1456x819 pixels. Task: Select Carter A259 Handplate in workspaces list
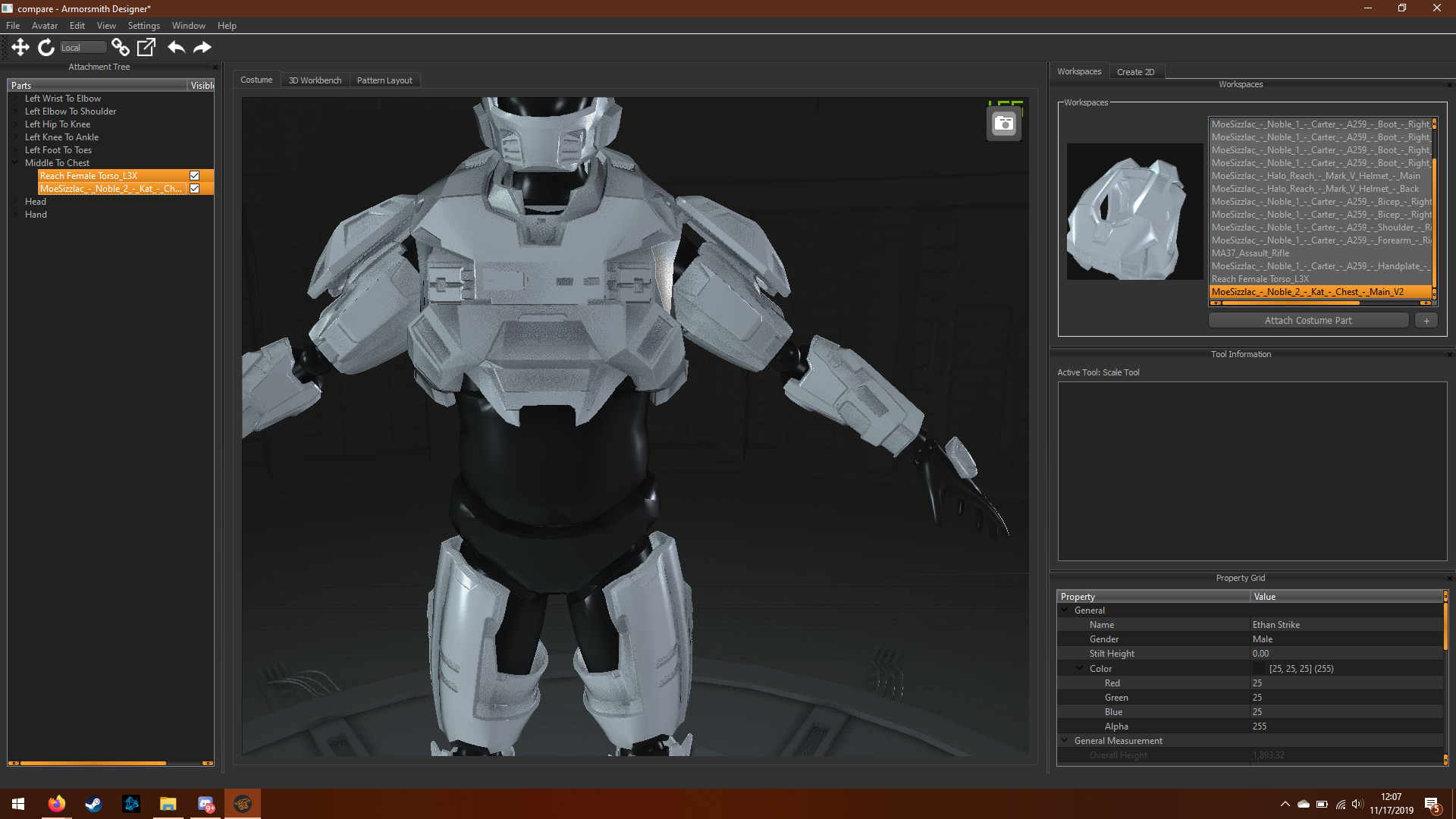coord(1319,266)
